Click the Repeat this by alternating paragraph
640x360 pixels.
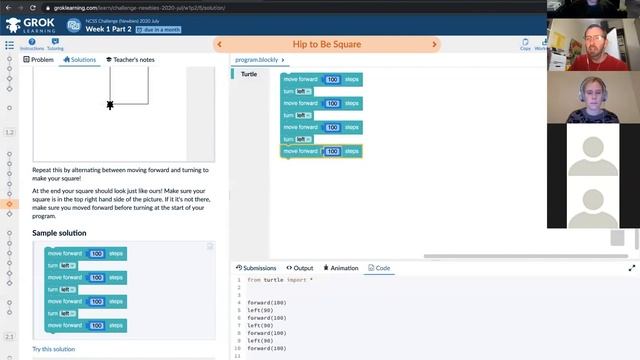point(120,174)
